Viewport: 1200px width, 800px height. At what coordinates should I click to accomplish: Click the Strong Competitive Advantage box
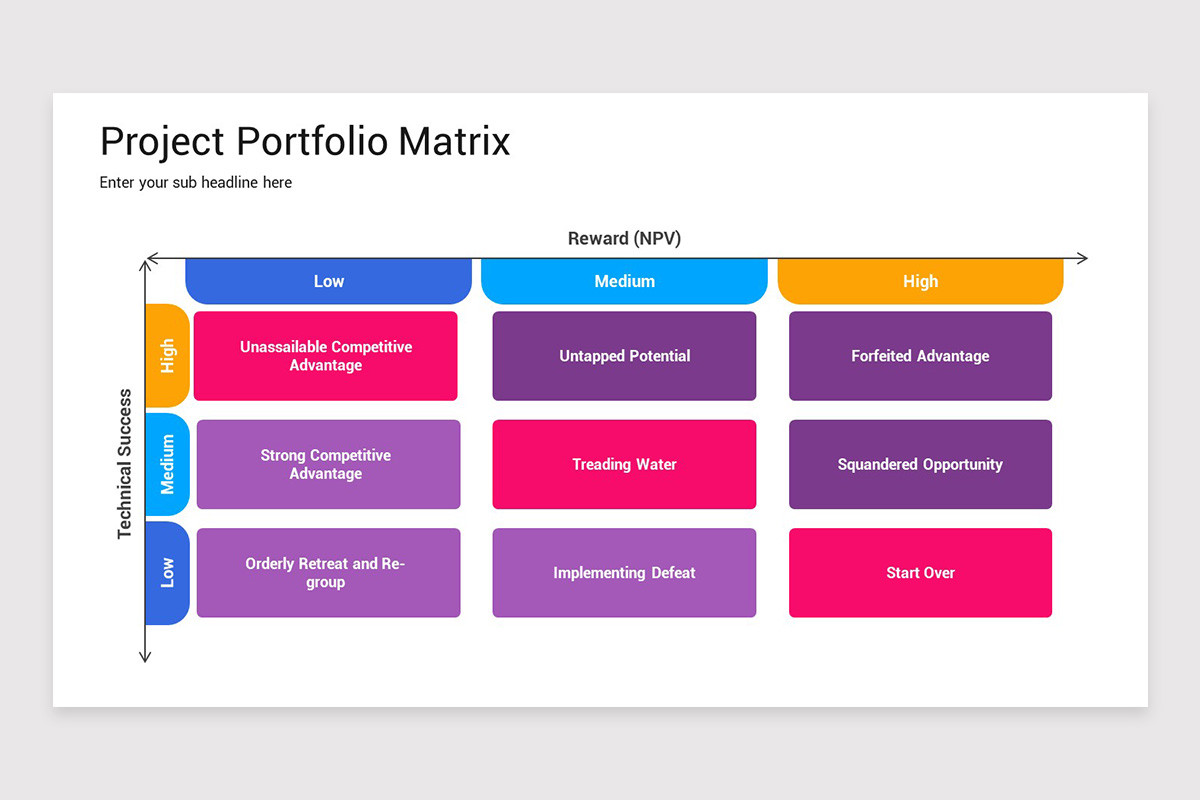(328, 464)
